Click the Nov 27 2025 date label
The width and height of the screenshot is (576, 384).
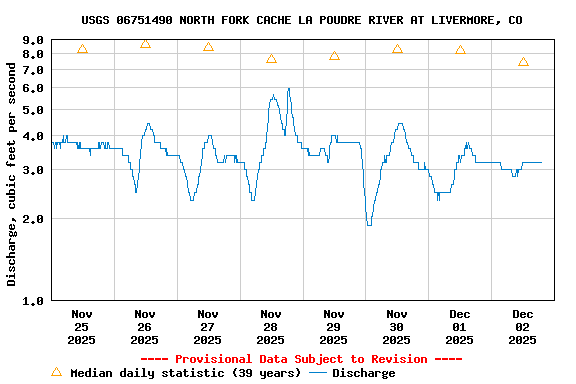208,327
